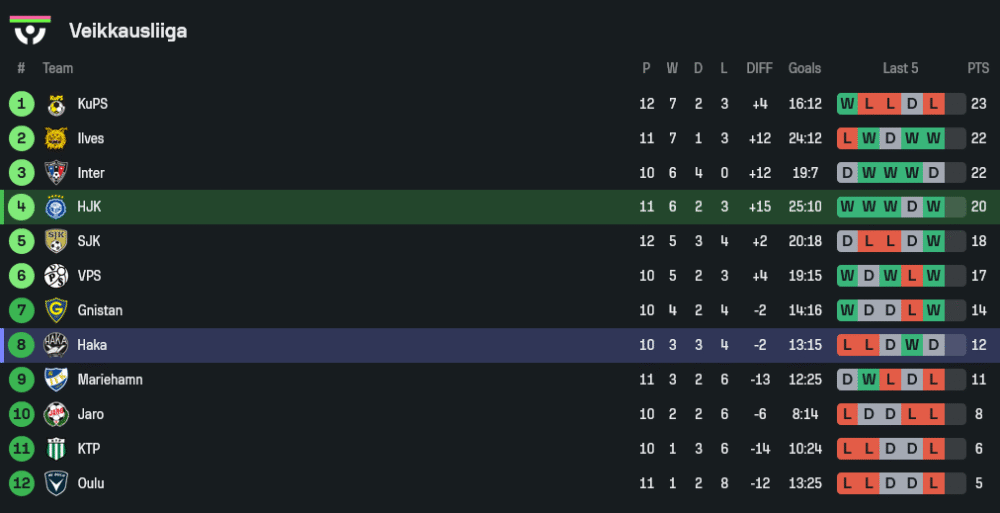
Task: Click the HJK team crest
Action: [56, 207]
